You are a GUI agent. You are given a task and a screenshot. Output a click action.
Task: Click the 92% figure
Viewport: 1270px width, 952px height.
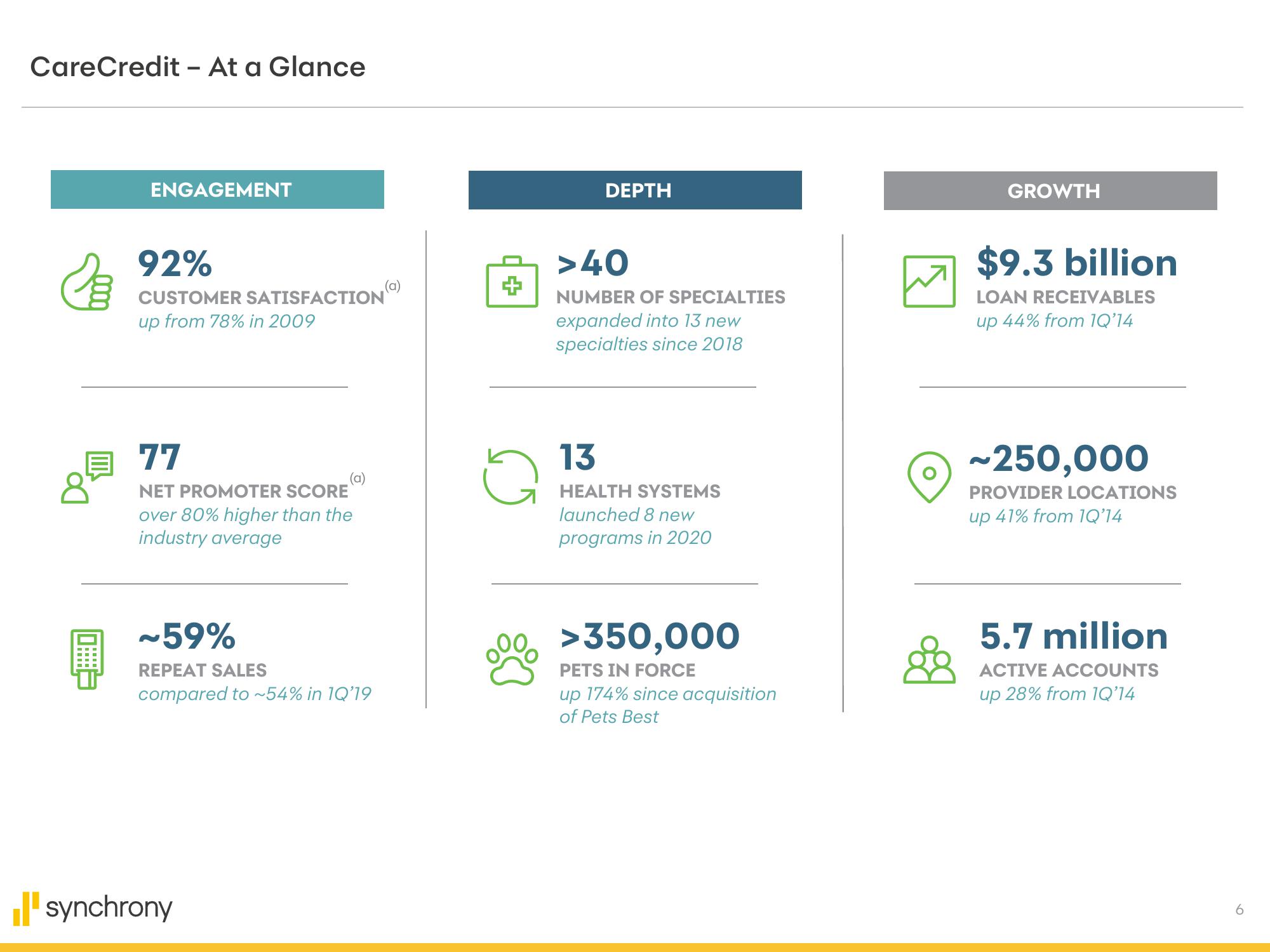(x=175, y=263)
